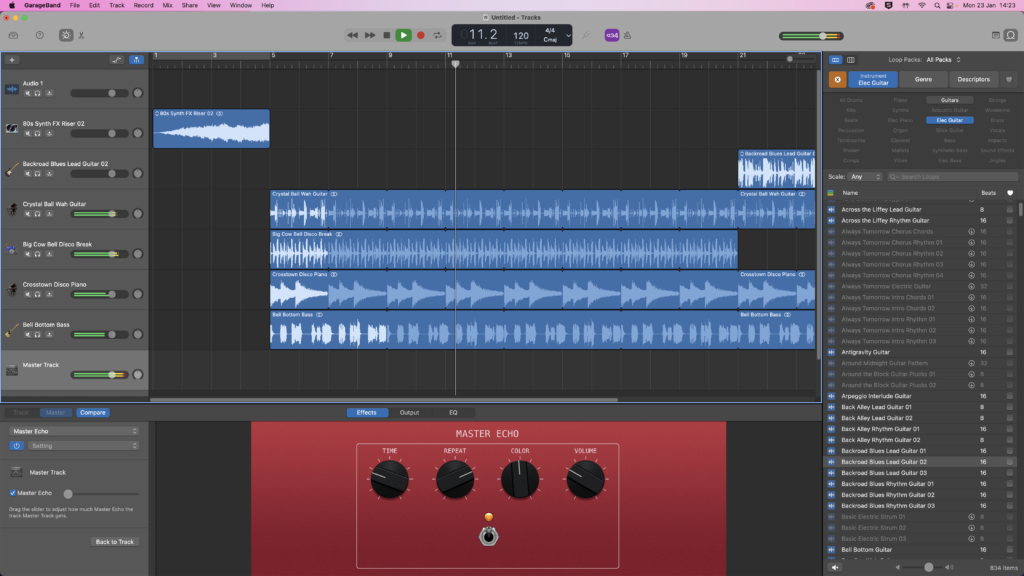Switch loop browser to button view
The width and height of the screenshot is (1024, 576).
pyautogui.click(x=835, y=60)
